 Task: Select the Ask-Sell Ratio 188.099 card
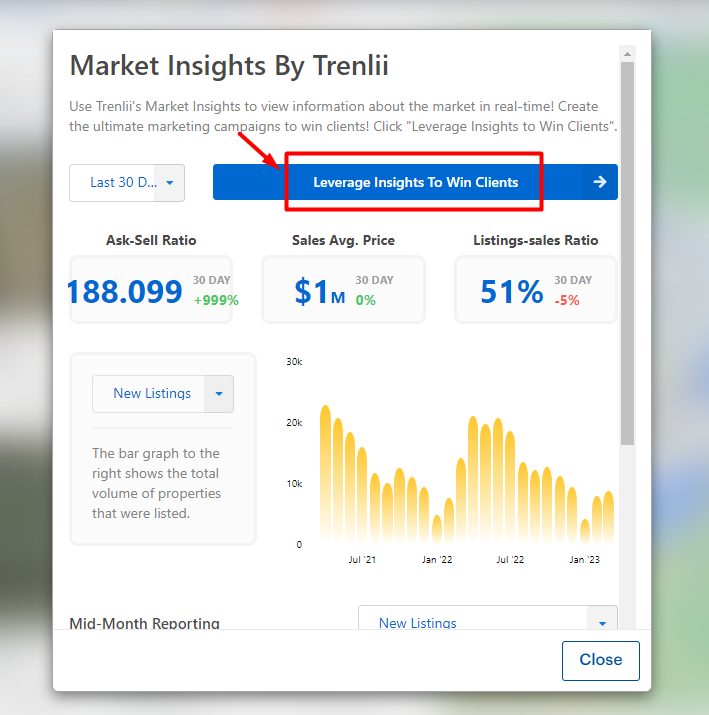tap(151, 290)
